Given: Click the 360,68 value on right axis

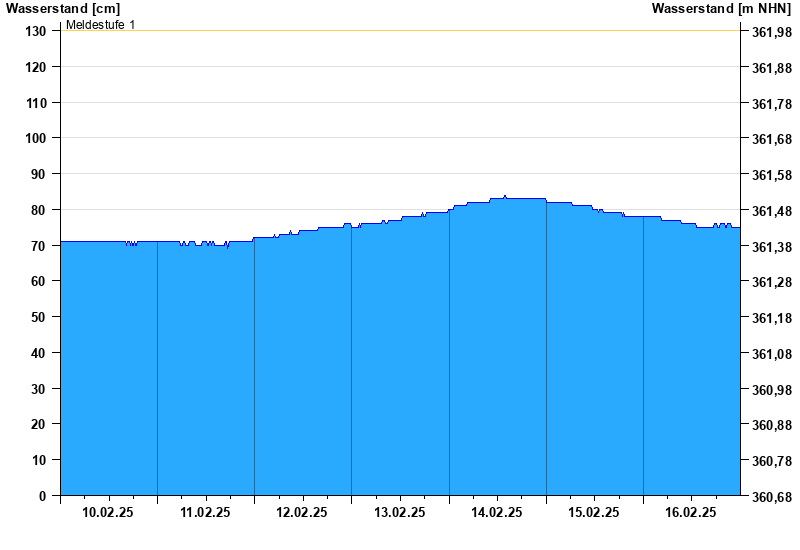Looking at the screenshot, I should click(x=770, y=497).
